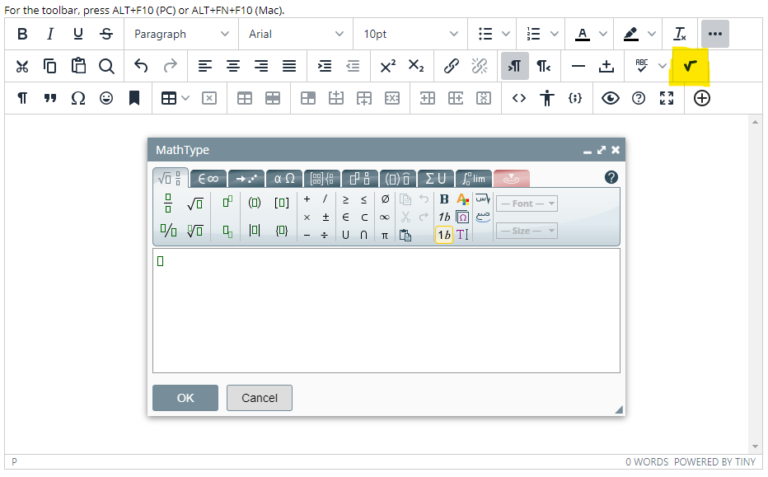Image resolution: width=768 pixels, height=477 pixels.
Task: Open the 10pt font size dropdown
Action: tap(410, 34)
